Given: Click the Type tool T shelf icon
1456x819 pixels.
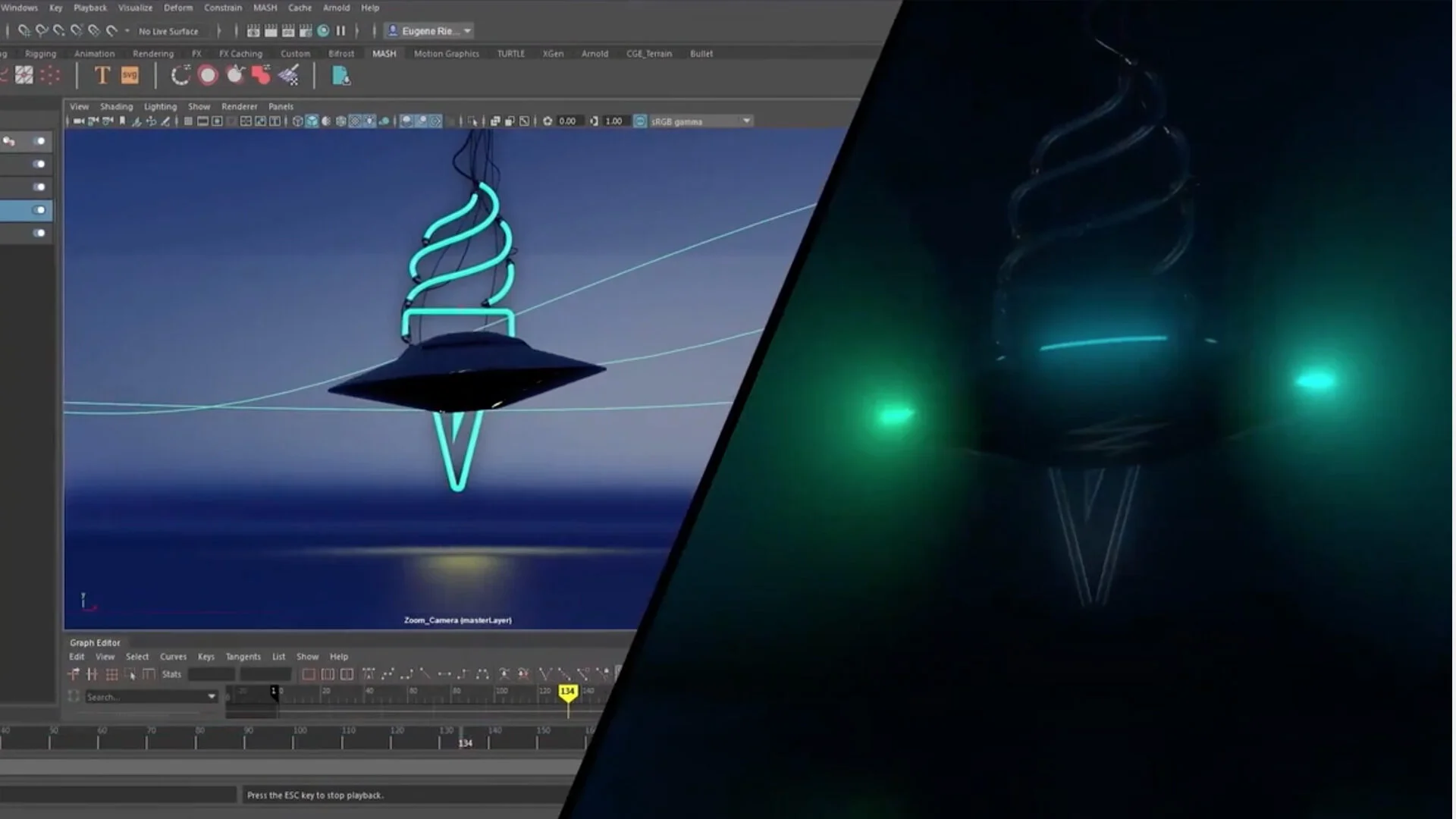Looking at the screenshot, I should pos(102,75).
